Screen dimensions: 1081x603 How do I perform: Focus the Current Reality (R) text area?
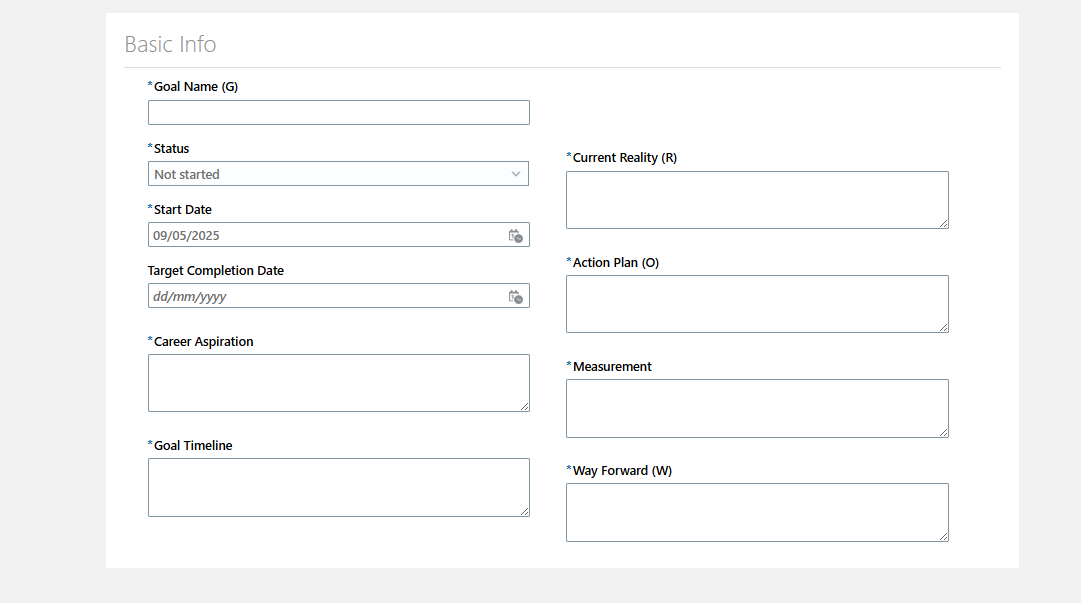point(757,200)
